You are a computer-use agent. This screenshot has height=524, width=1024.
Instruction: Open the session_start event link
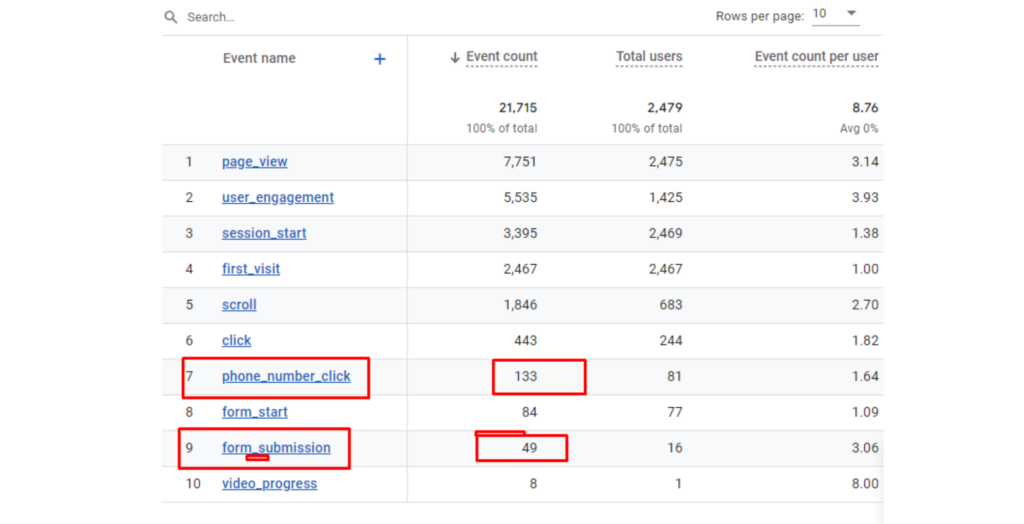(264, 233)
